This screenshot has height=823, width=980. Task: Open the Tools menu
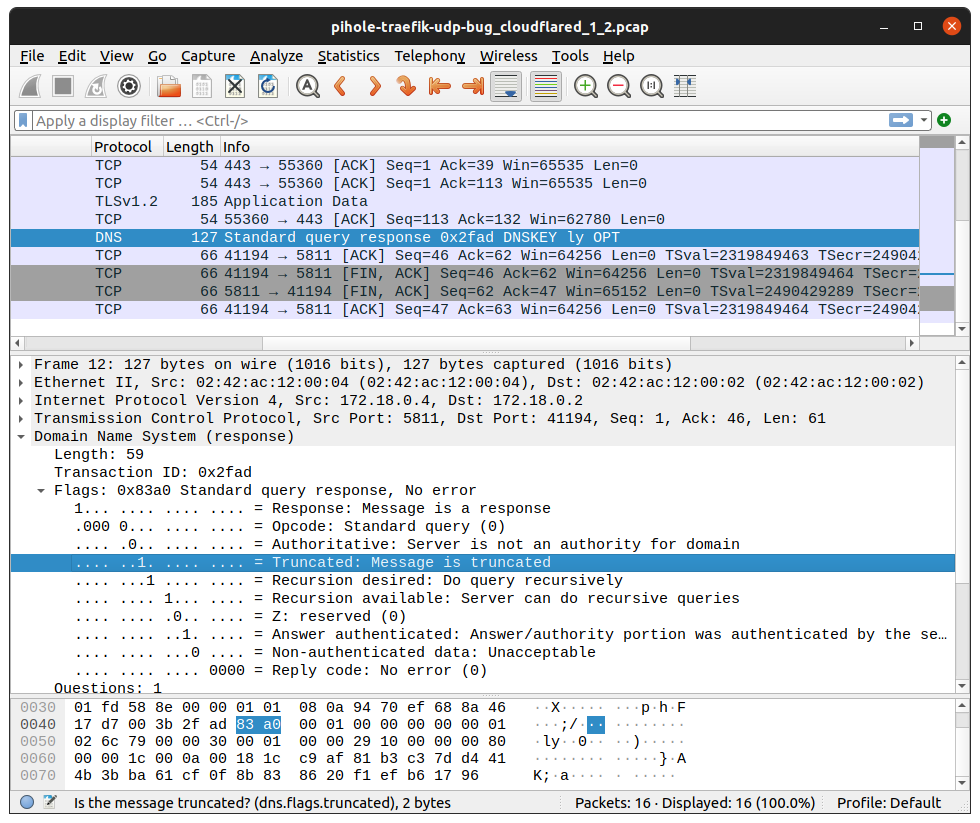[570, 56]
